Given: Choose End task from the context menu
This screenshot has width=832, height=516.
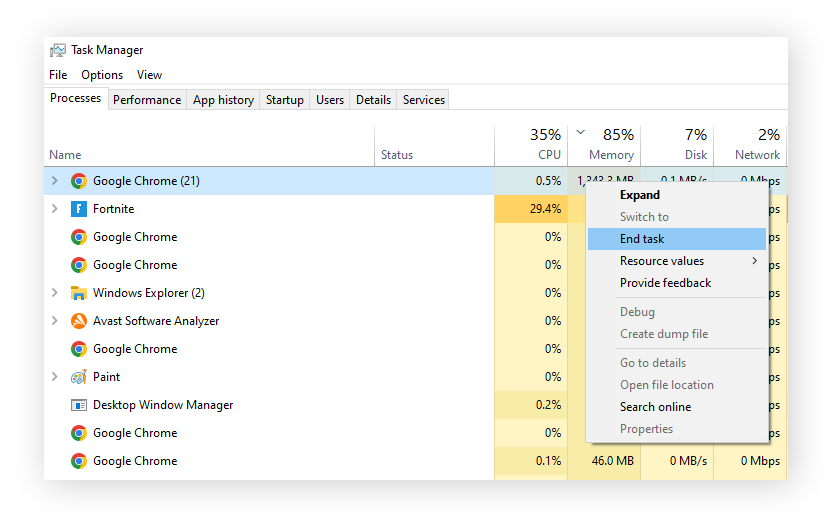Looking at the screenshot, I should pyautogui.click(x=642, y=239).
